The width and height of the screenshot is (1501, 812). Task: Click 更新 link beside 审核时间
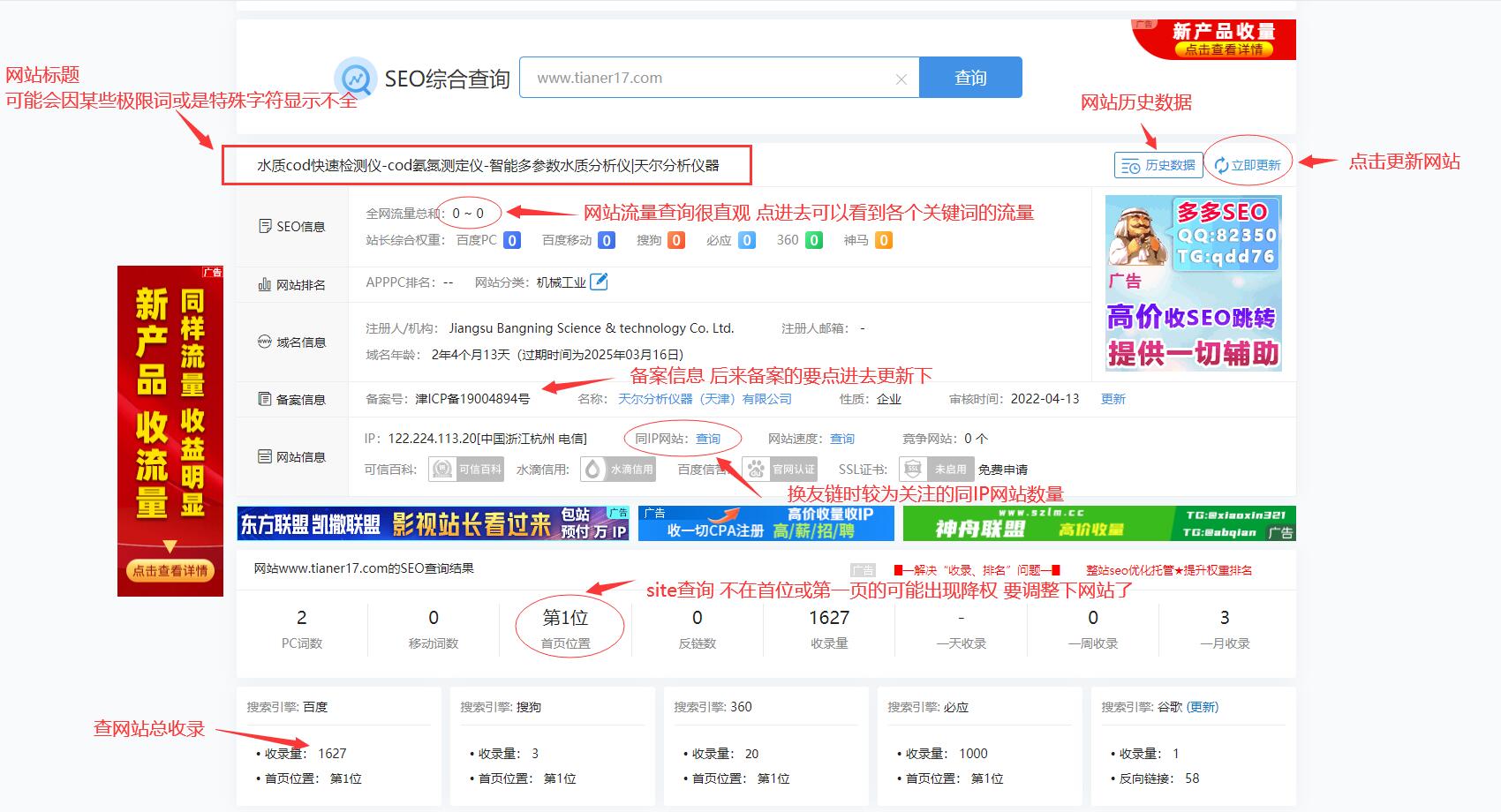[x=1113, y=399]
